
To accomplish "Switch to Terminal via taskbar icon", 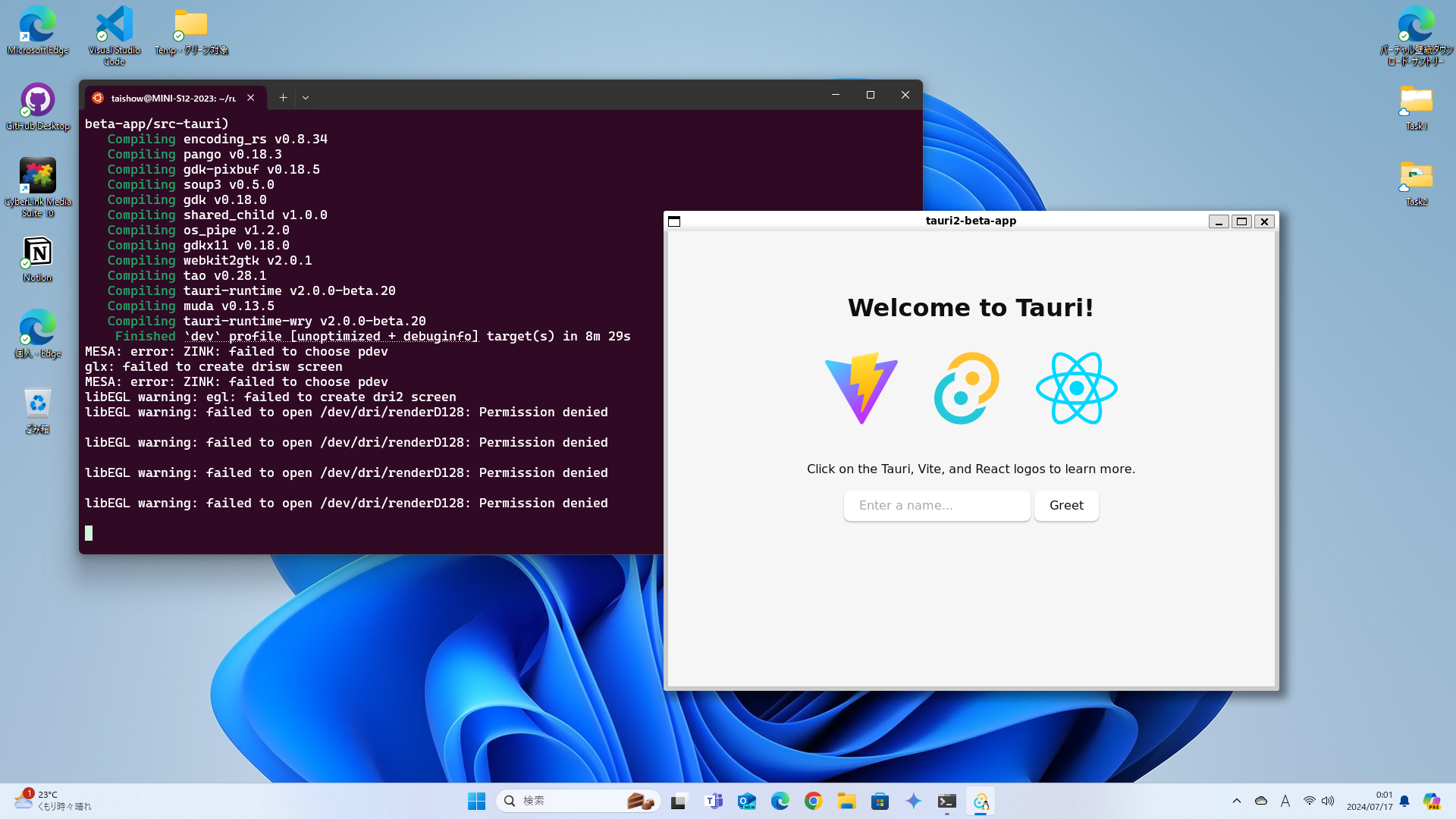I will point(947,801).
